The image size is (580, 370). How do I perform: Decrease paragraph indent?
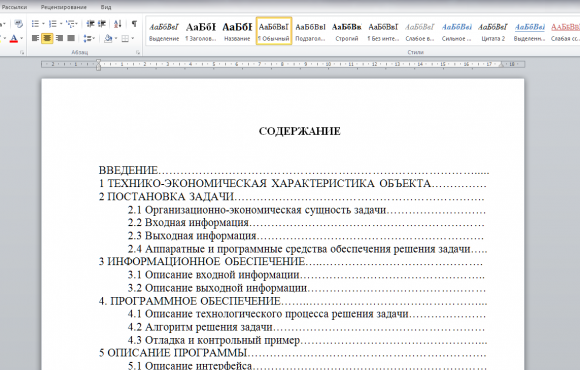pos(90,24)
